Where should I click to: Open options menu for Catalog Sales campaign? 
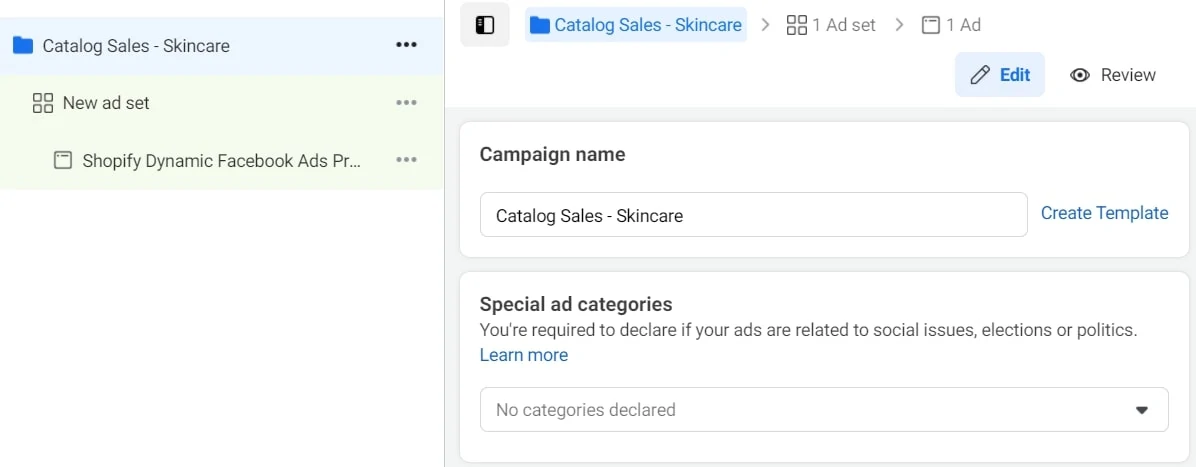(406, 46)
